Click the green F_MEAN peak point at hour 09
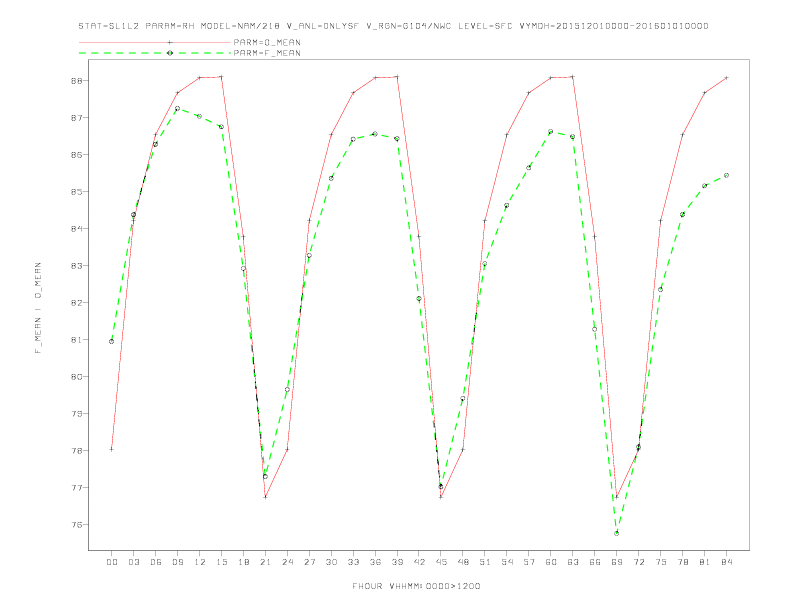 tap(177, 109)
